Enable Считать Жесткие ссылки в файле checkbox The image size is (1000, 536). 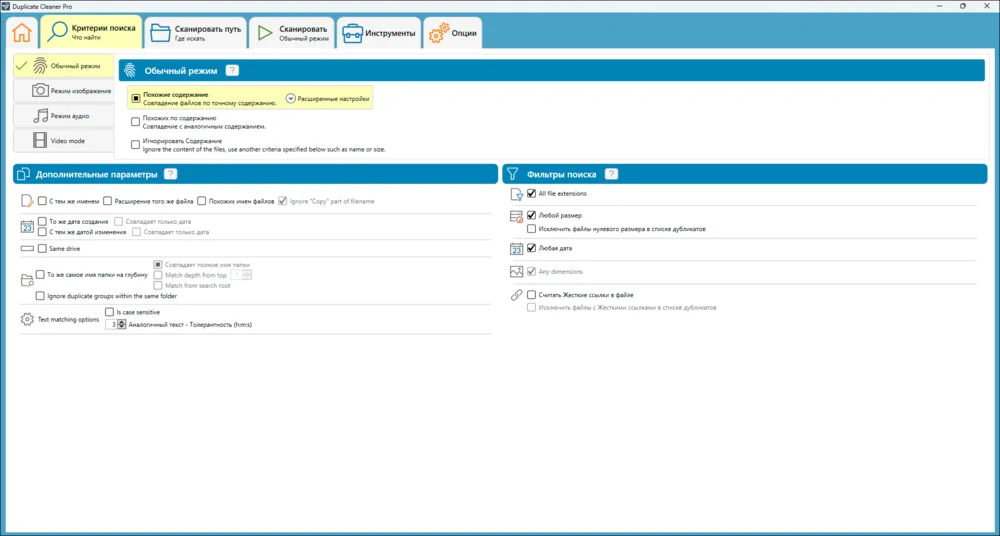pos(531,295)
